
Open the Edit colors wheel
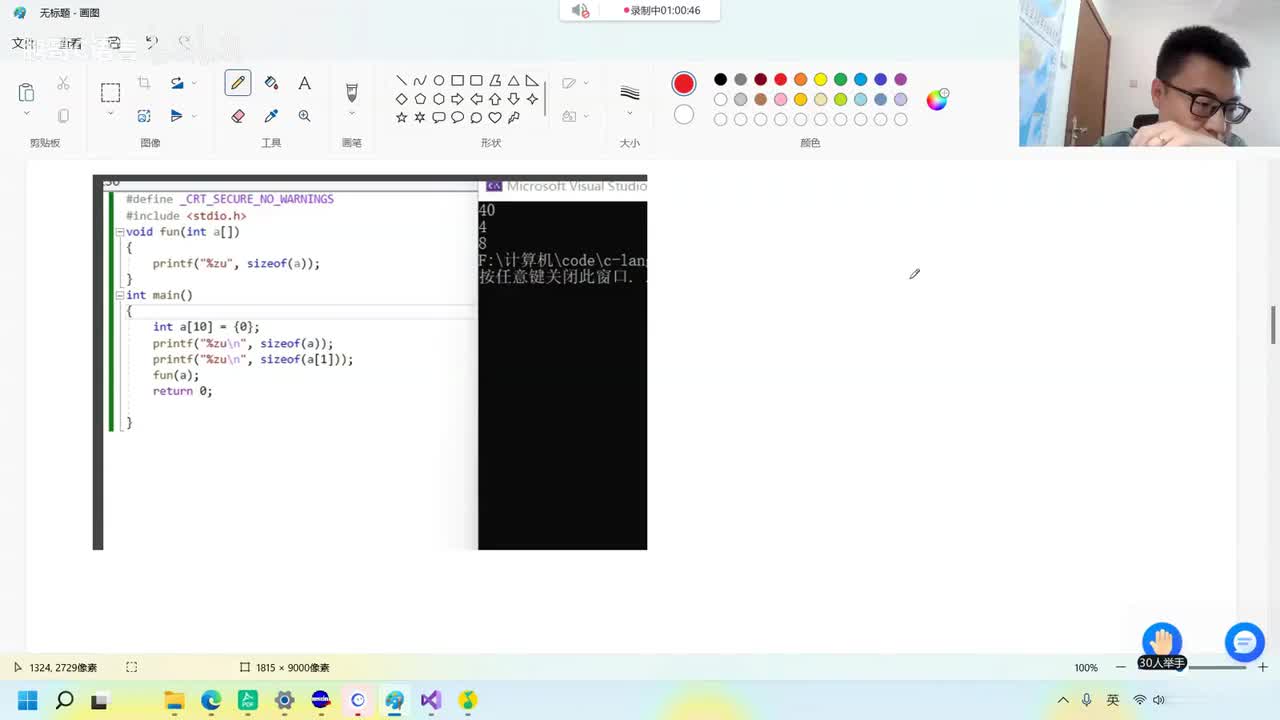(937, 99)
